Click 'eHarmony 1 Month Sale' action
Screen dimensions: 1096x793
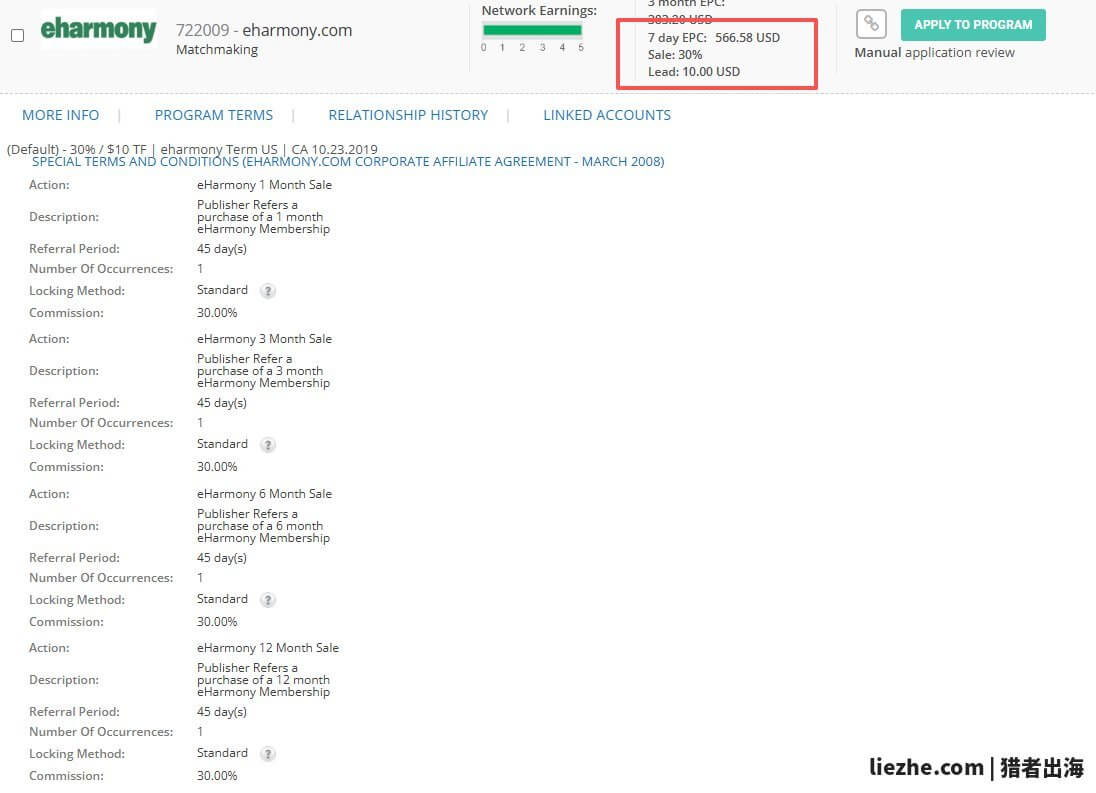coord(264,184)
